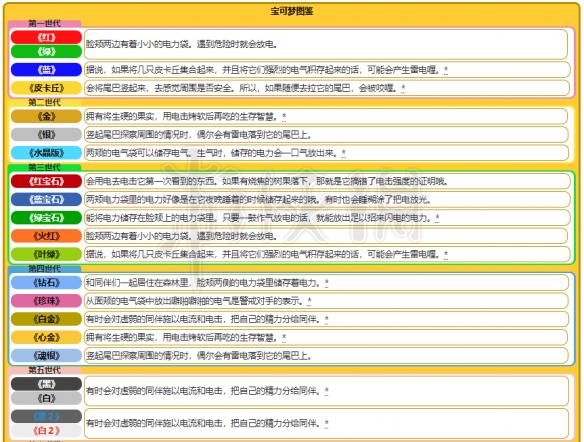Open the 《金》 version link

click(46, 116)
